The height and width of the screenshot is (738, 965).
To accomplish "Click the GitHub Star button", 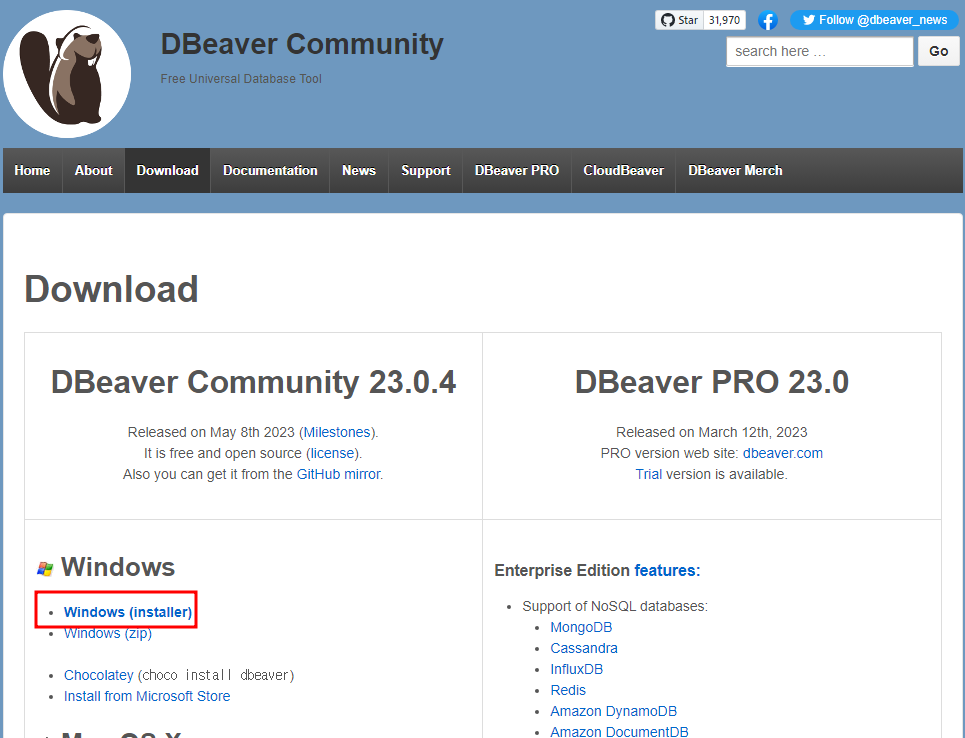I will pyautogui.click(x=679, y=20).
